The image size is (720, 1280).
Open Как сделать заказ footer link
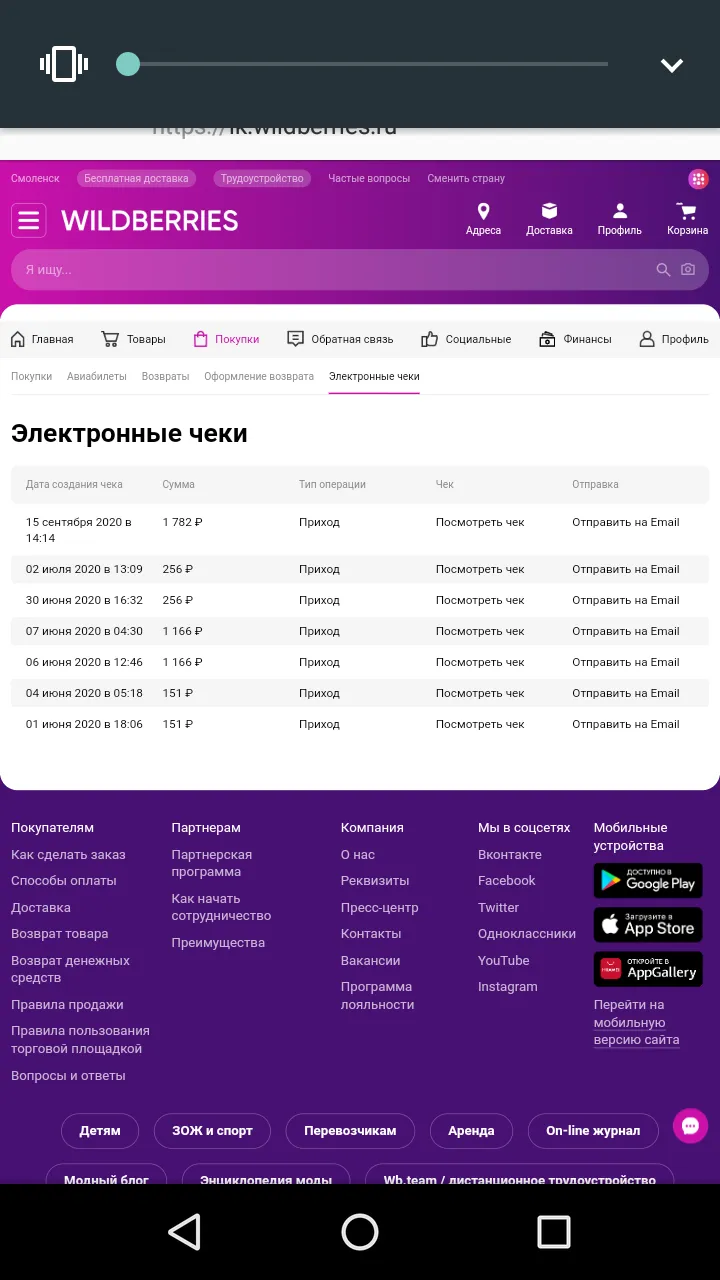68,855
